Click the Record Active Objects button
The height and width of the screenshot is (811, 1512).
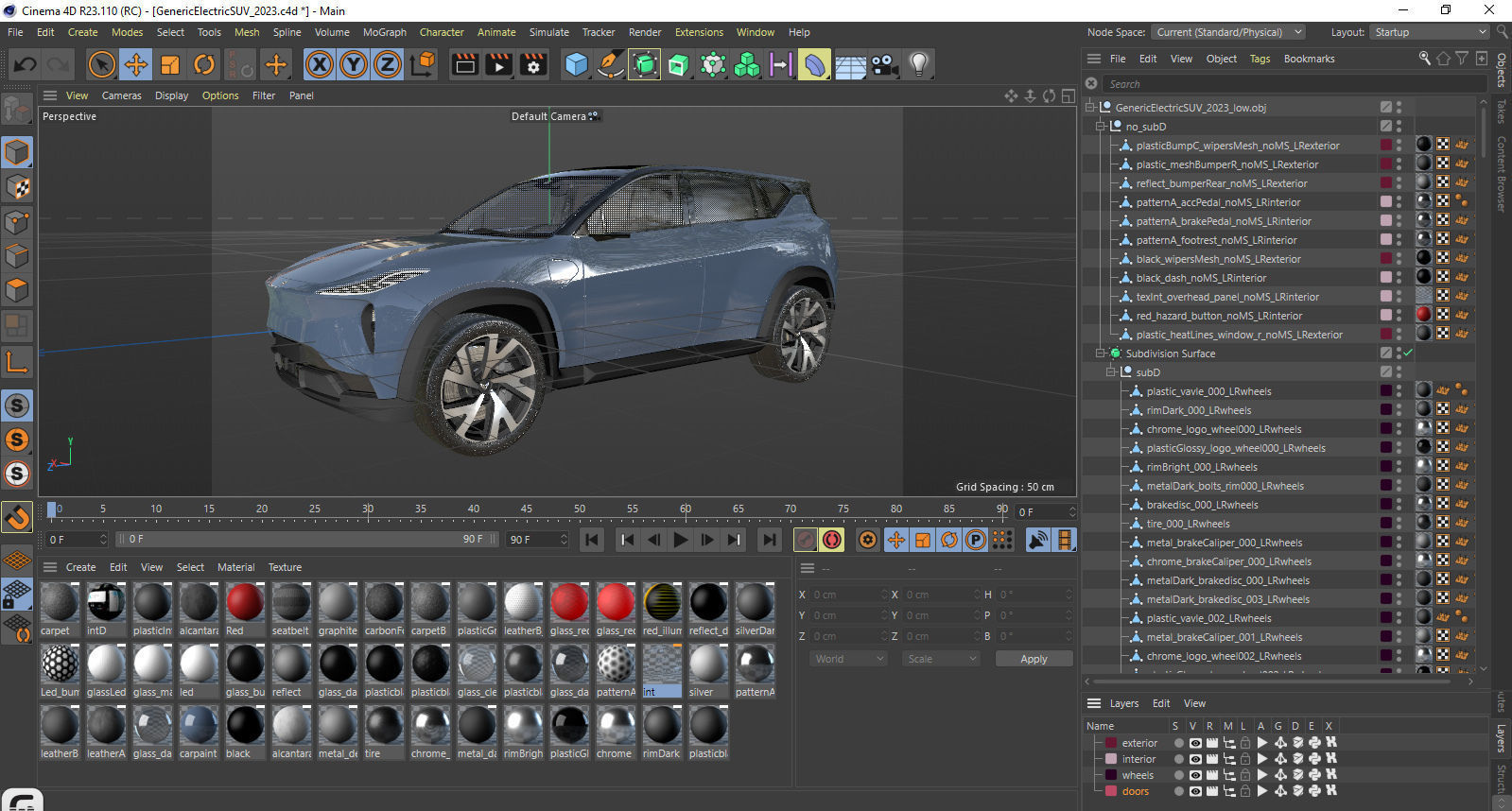(806, 540)
